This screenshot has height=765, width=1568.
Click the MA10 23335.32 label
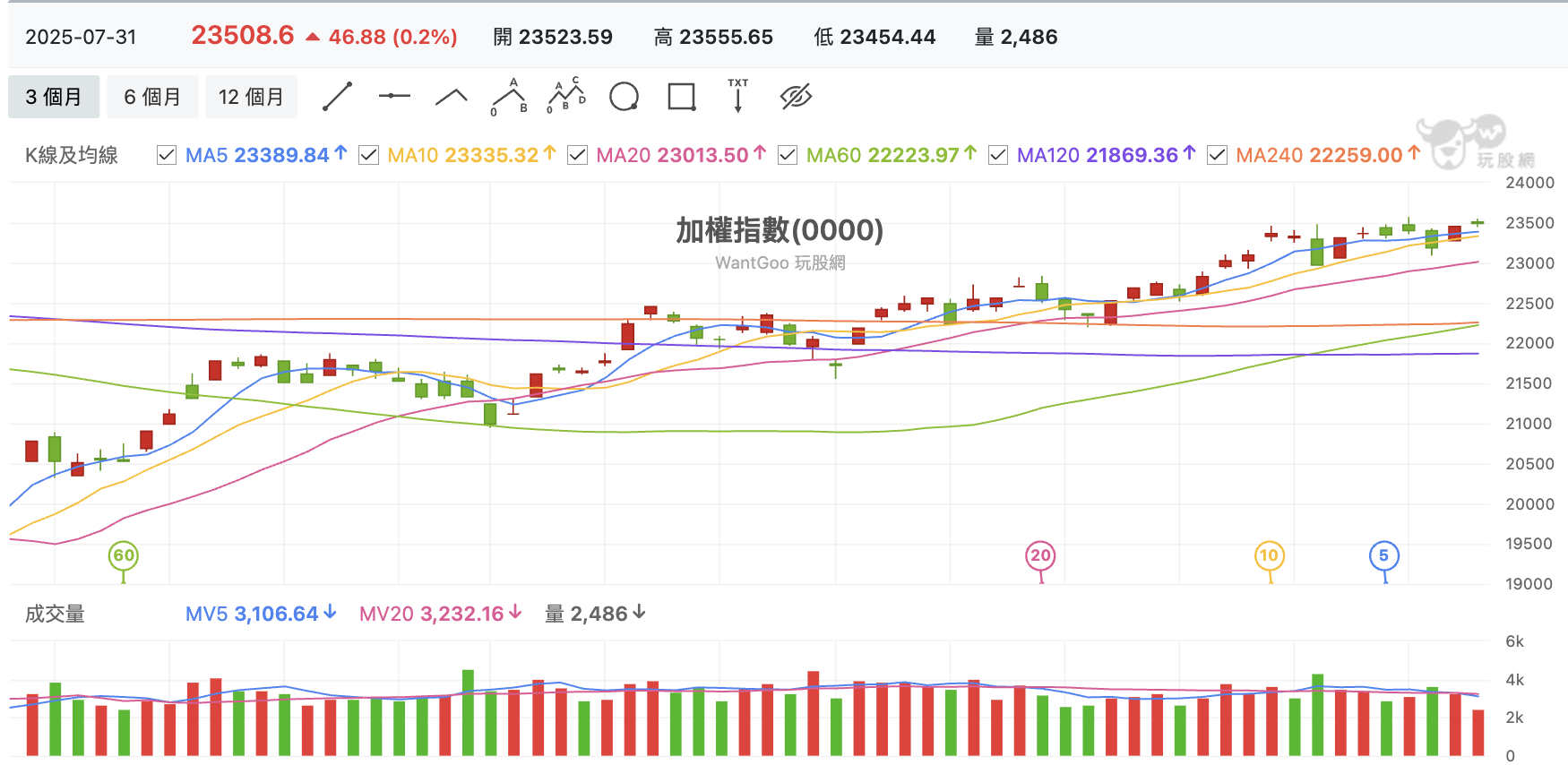[x=471, y=155]
